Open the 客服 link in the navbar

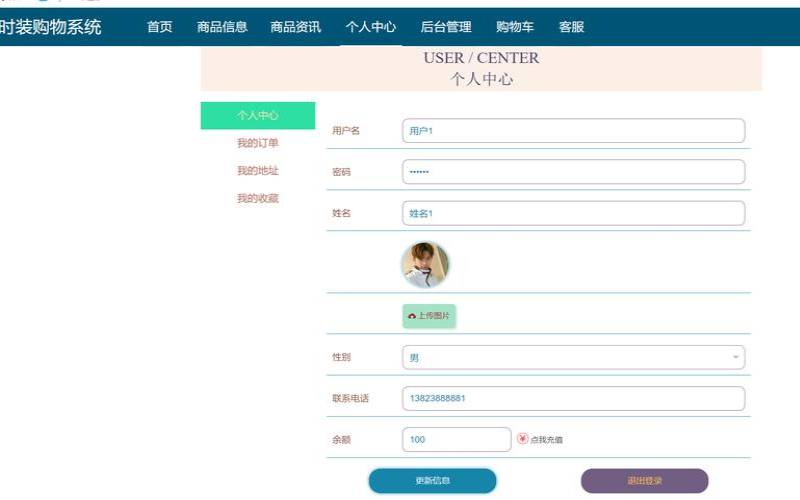571,27
